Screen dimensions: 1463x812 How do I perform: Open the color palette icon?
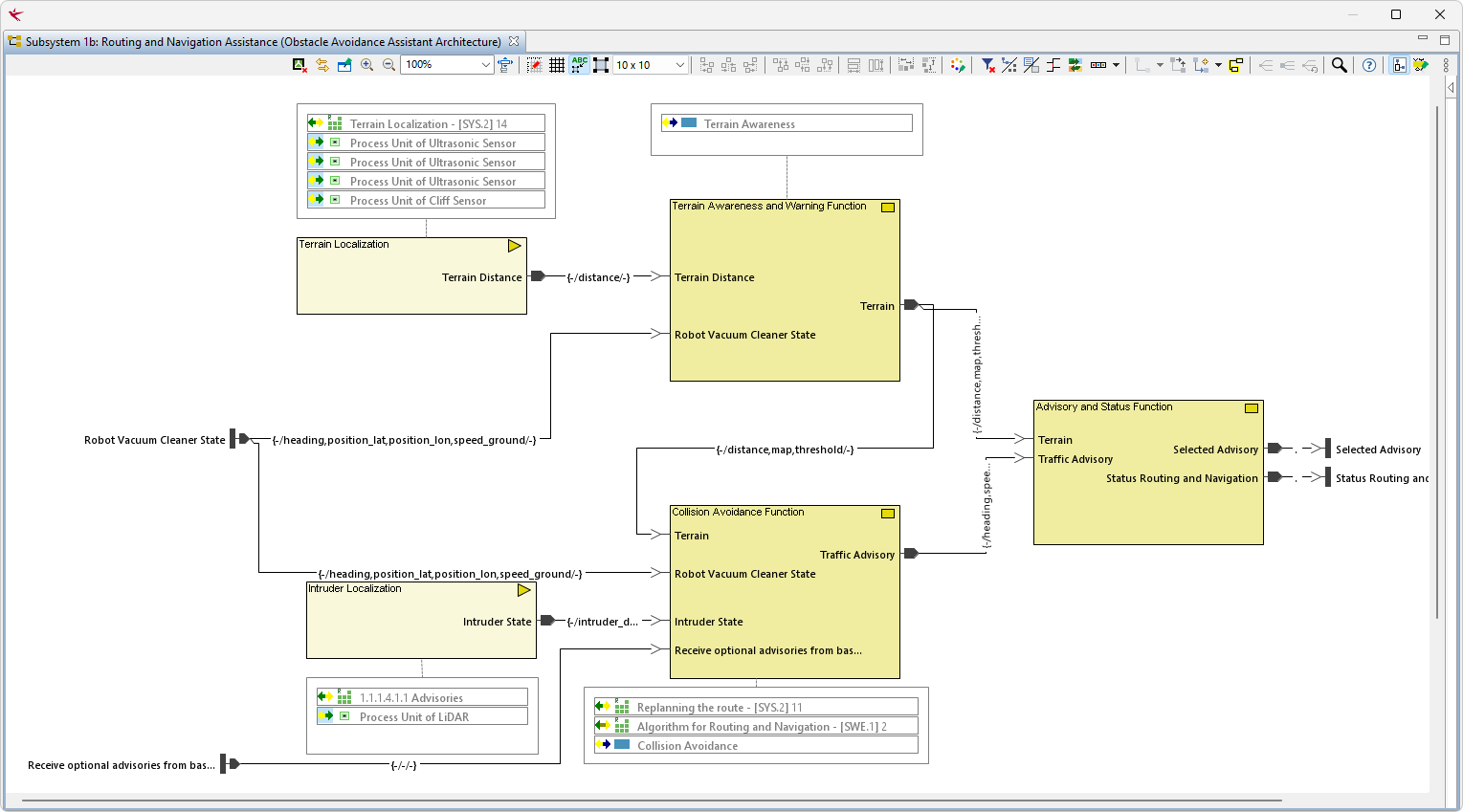(x=958, y=65)
